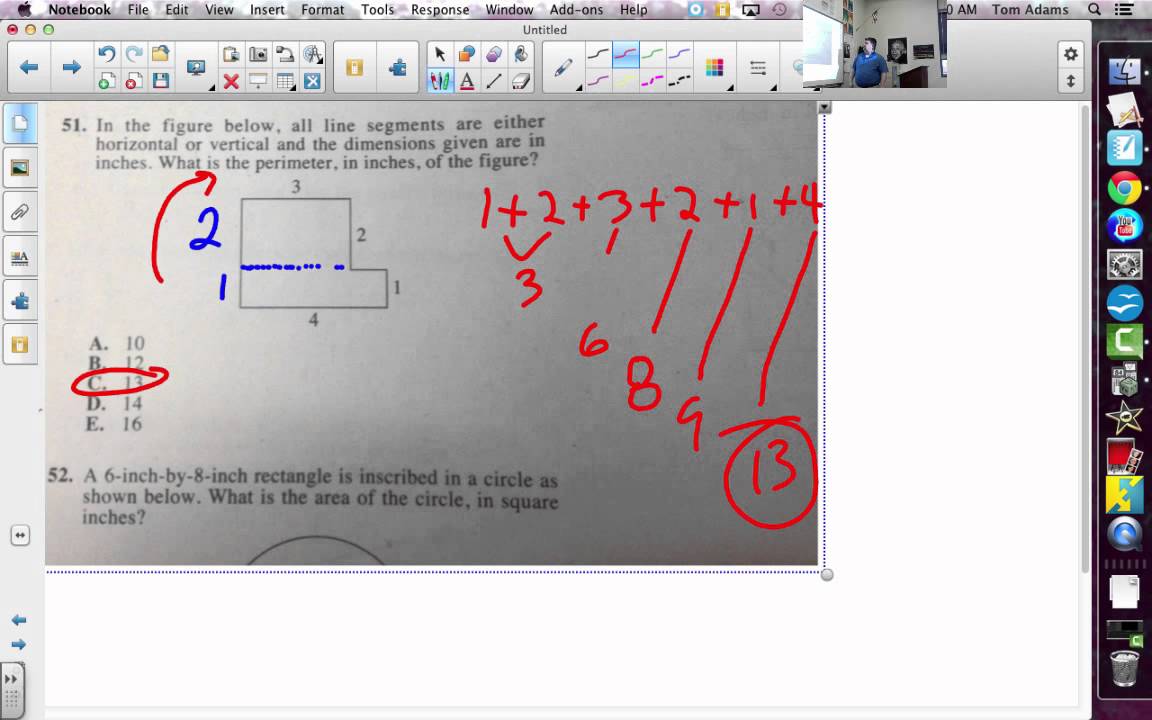Open the Pen Types dropdown
The image size is (1152, 720).
(x=564, y=68)
